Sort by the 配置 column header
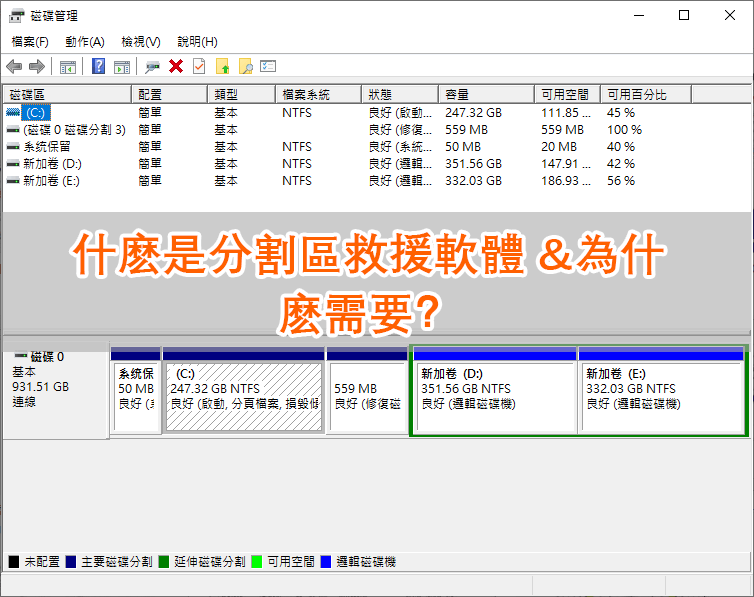The image size is (754, 597). (169, 94)
